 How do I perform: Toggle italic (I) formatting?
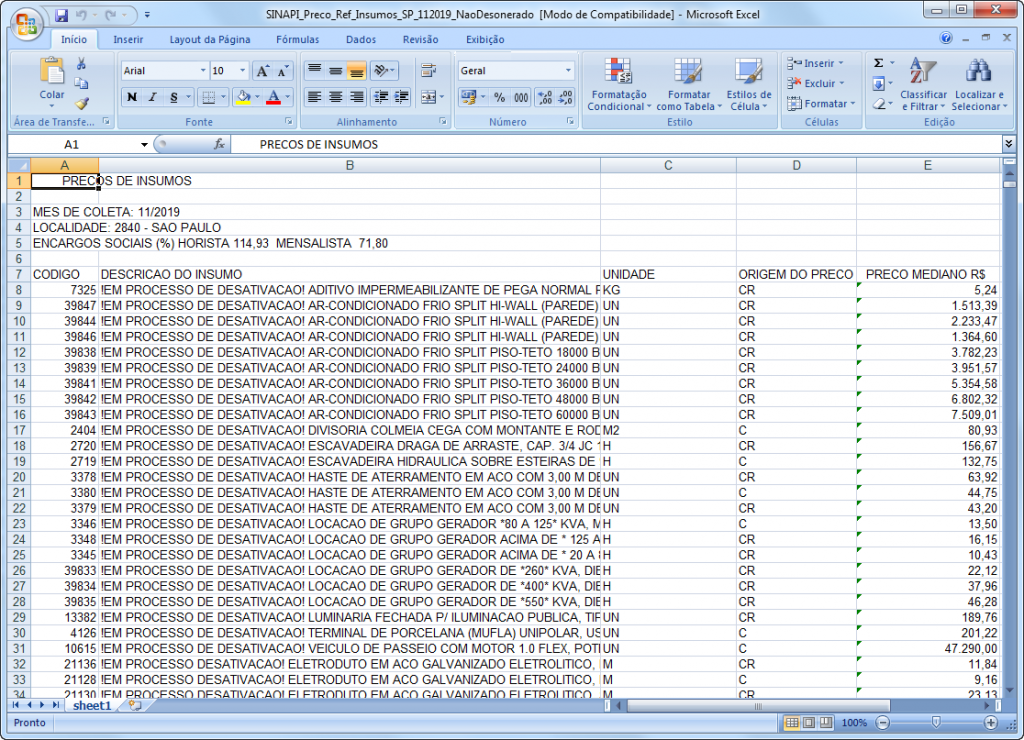152,97
